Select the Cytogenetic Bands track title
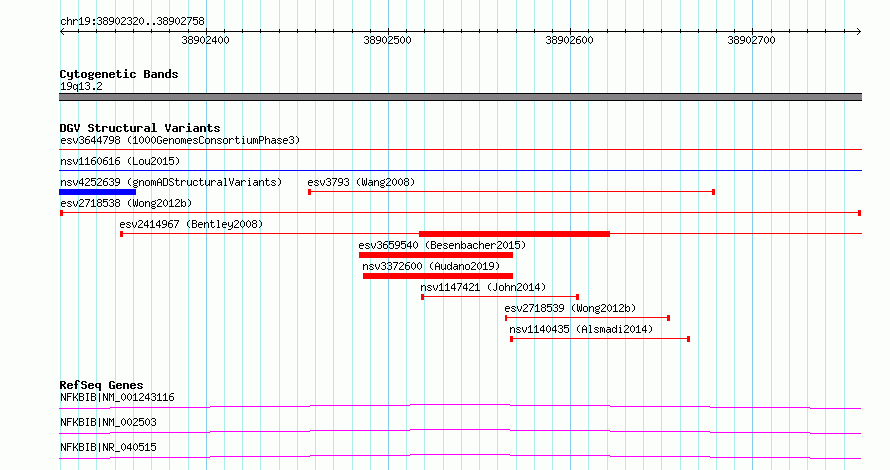Viewport: 890px width, 470px height. point(119,74)
